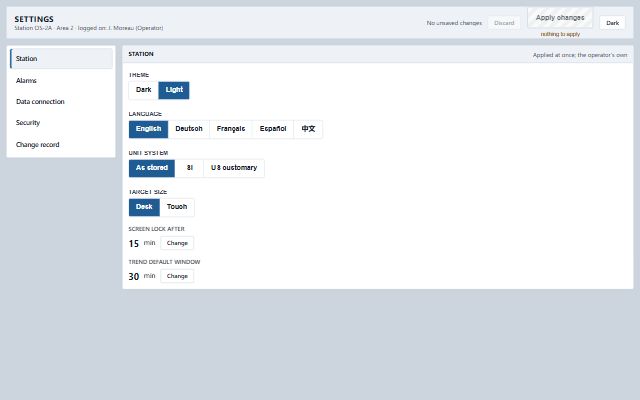640x400 pixels.
Task: Click the Discard button
Action: (504, 23)
